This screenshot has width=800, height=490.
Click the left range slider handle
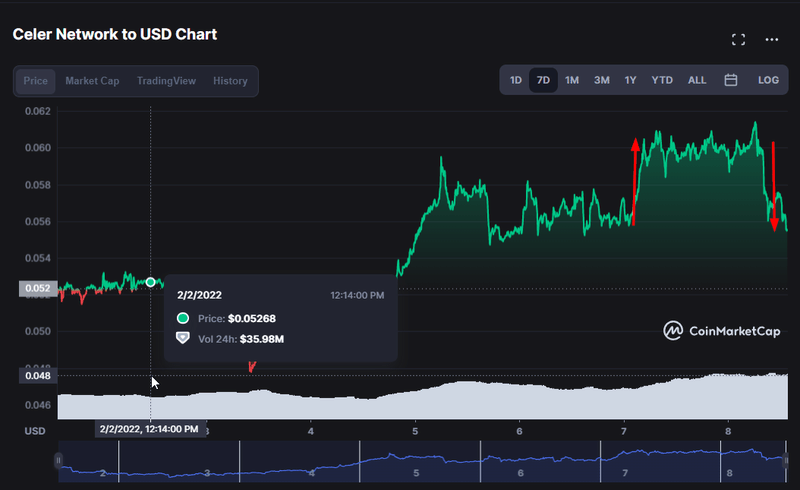click(58, 460)
